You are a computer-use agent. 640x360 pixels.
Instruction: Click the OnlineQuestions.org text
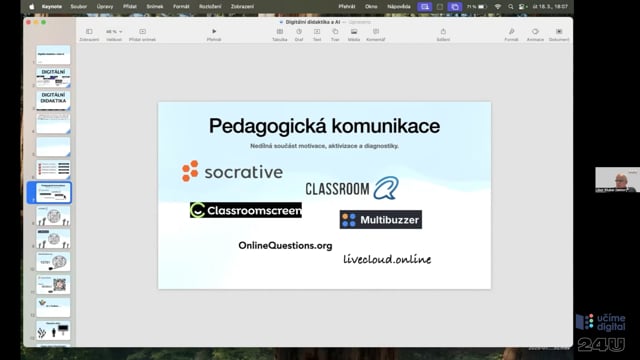click(285, 245)
